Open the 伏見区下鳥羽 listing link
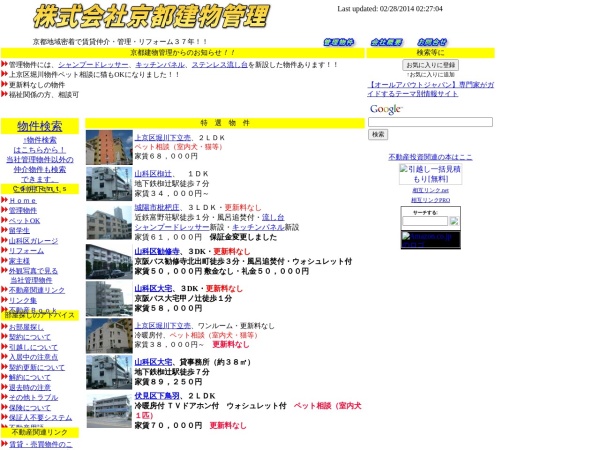The height and width of the screenshot is (450, 600). 157,396
